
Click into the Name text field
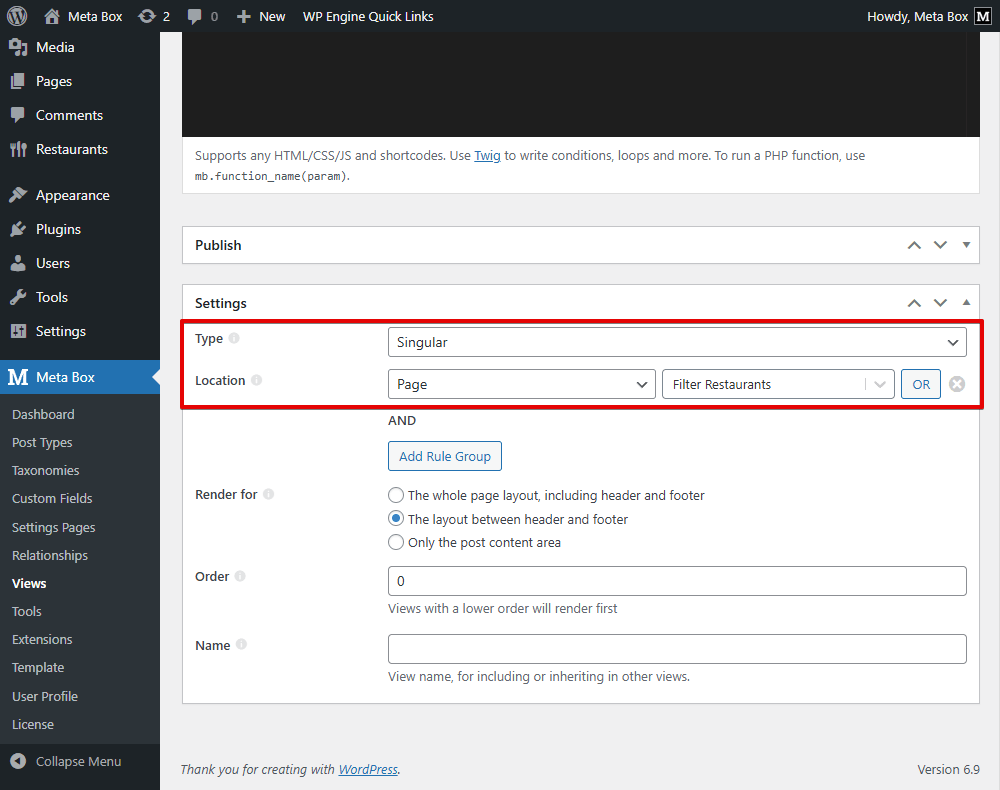click(676, 649)
